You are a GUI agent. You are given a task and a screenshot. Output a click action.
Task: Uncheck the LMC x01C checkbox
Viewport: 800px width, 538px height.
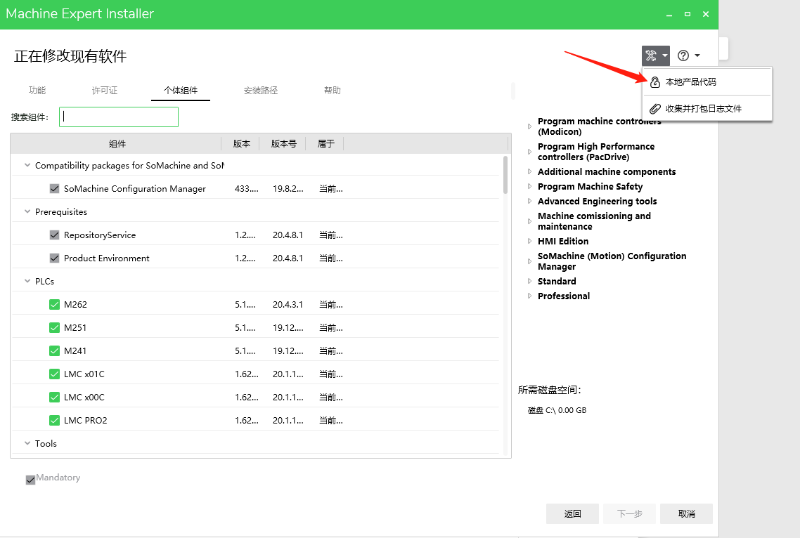click(x=55, y=374)
